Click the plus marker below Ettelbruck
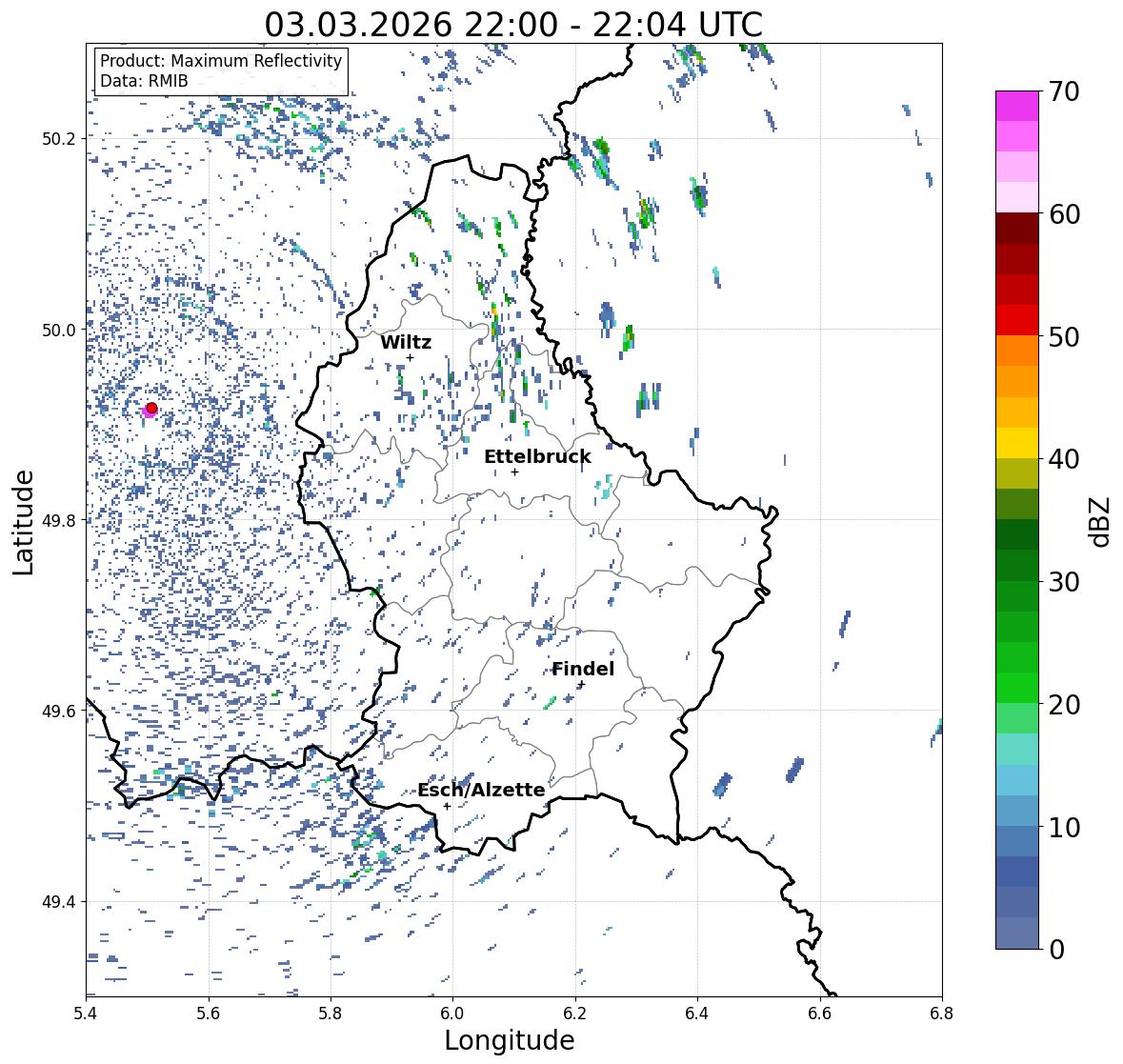Screen dimensions: 1123x1064 click(514, 472)
